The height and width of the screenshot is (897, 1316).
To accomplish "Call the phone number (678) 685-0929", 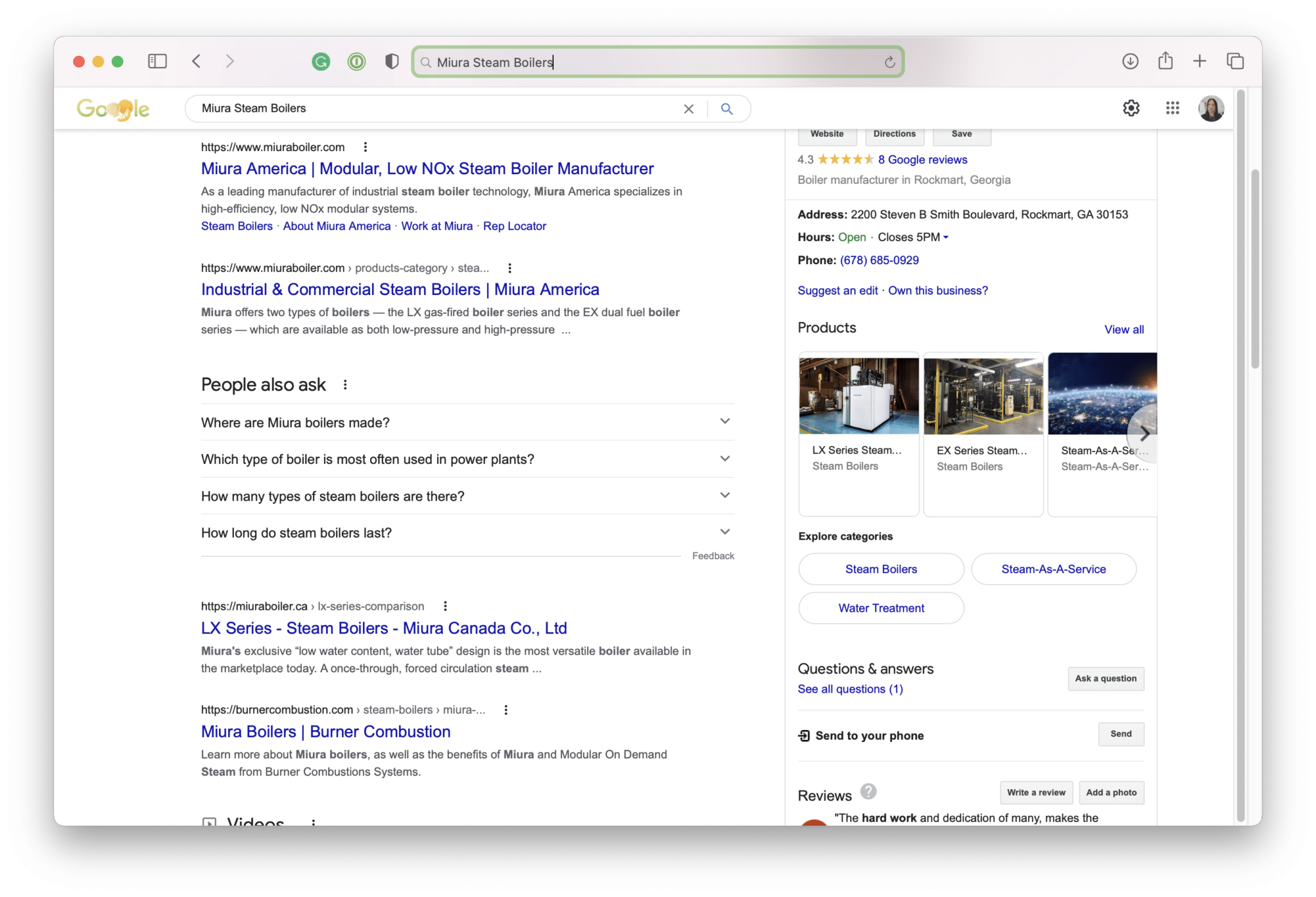I will point(879,260).
